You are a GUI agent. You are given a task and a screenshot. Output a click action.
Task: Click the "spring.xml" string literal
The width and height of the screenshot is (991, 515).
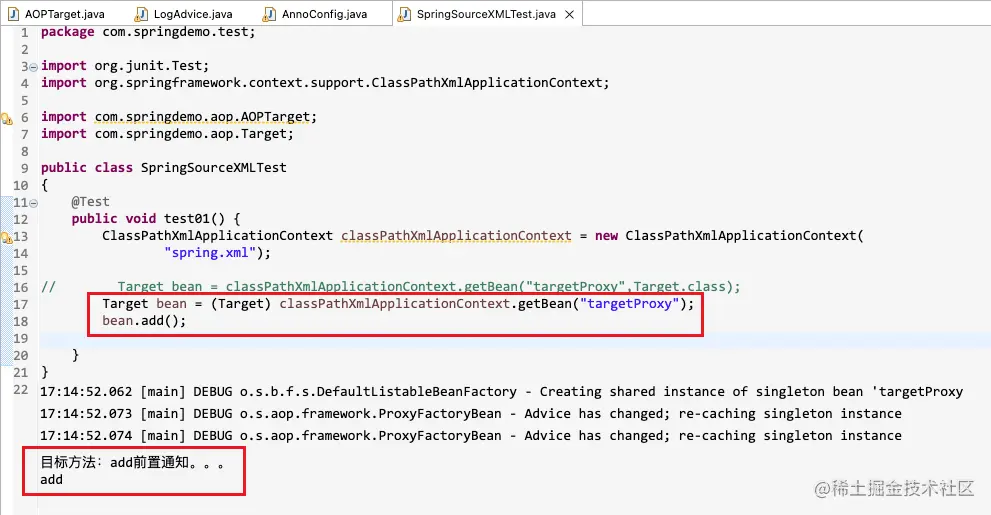pyautogui.click(x=210, y=253)
